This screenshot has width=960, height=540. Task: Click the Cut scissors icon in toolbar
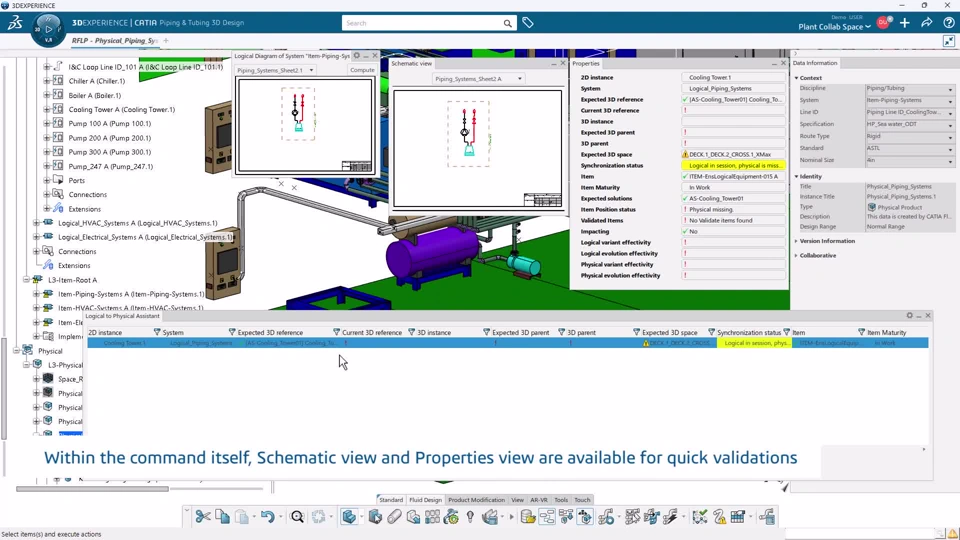pyautogui.click(x=203, y=517)
